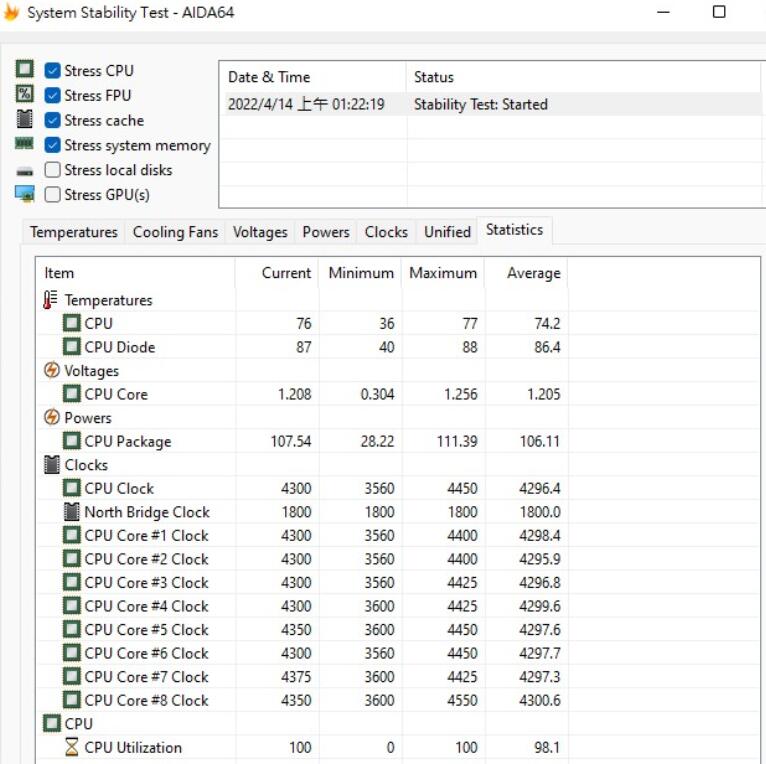Viewport: 766px width, 764px height.
Task: Open the Voltages tab
Action: coord(260,232)
